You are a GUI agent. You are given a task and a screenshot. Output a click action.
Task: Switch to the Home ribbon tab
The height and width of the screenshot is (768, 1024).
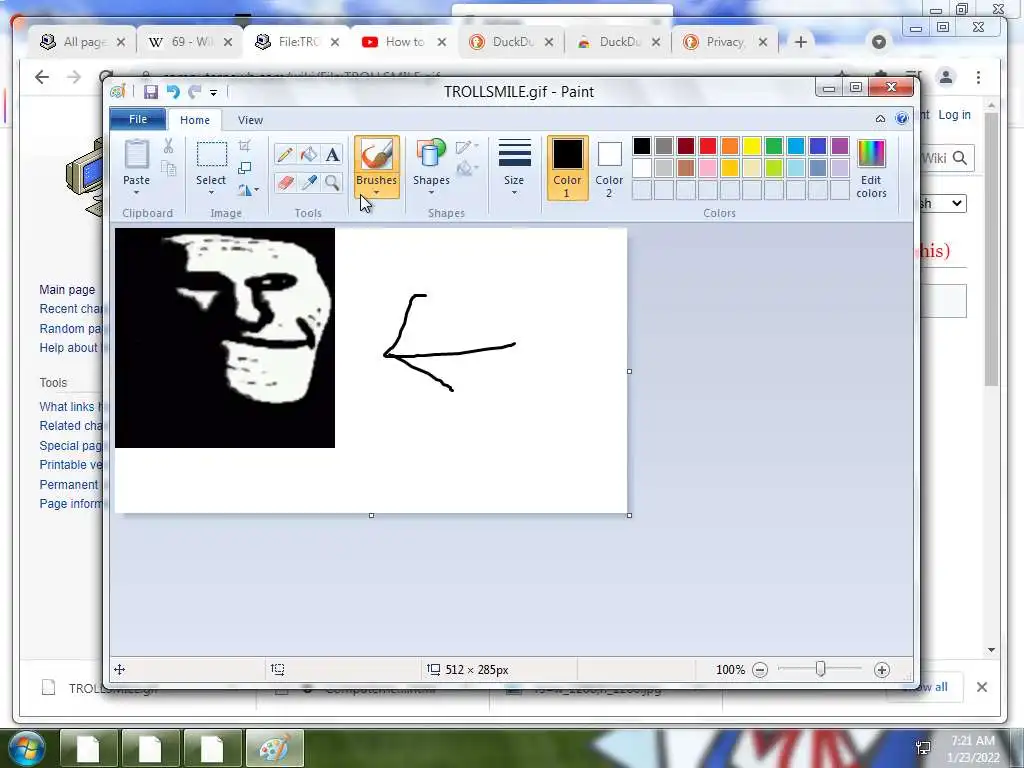[x=195, y=120]
